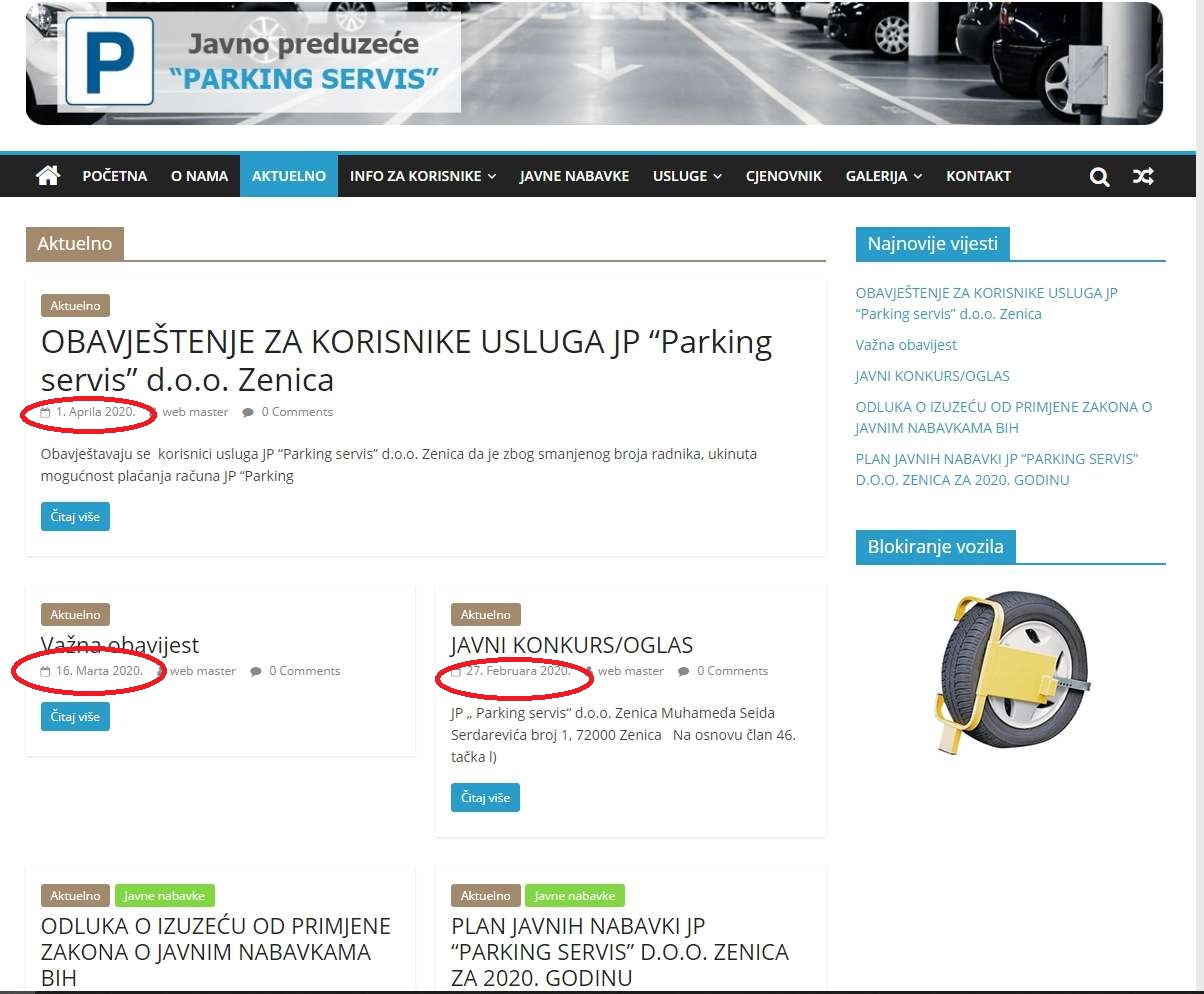Click green Javne nabavke tag on ODLUKA post
Viewport: 1204px width, 994px height.
pos(165,896)
